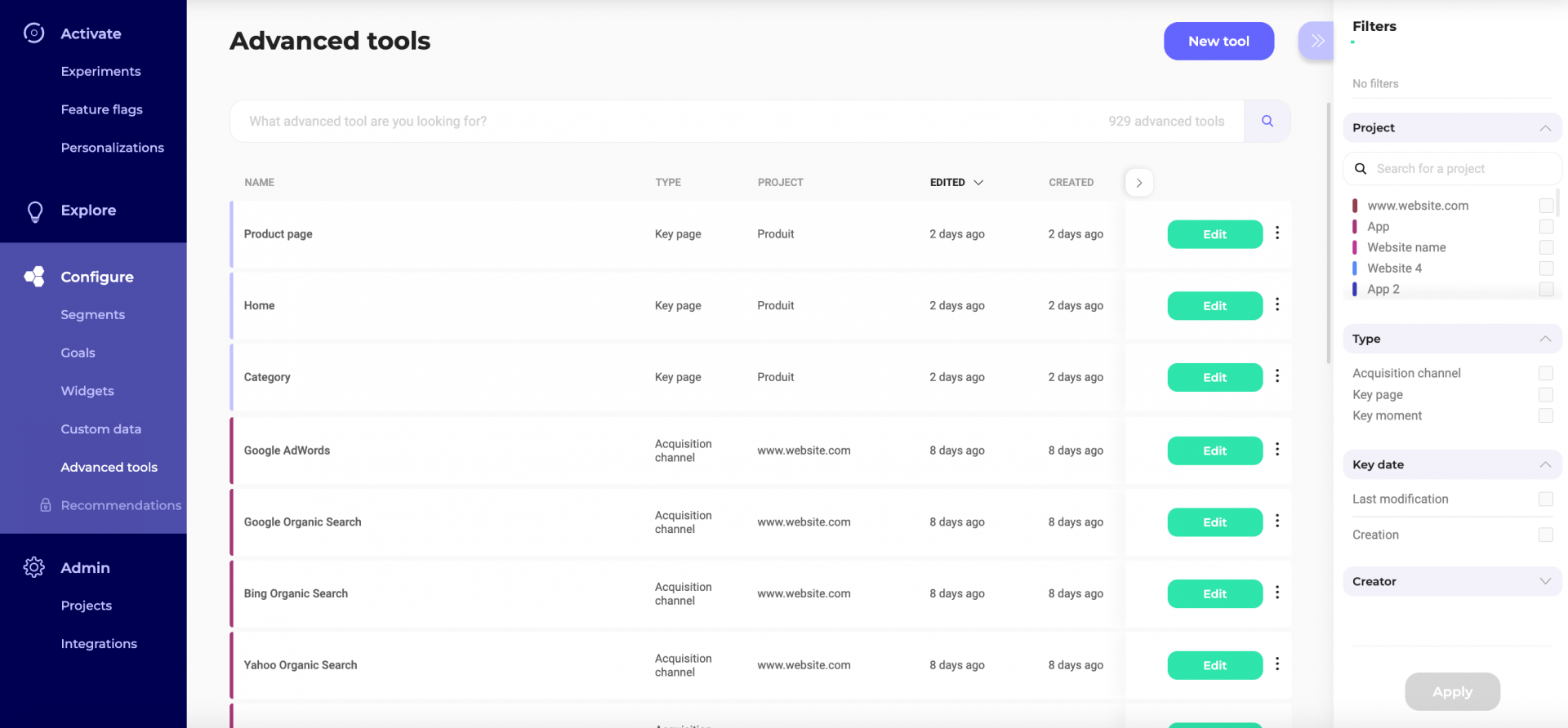
Task: Focus the Search for a project field
Action: (1452, 169)
